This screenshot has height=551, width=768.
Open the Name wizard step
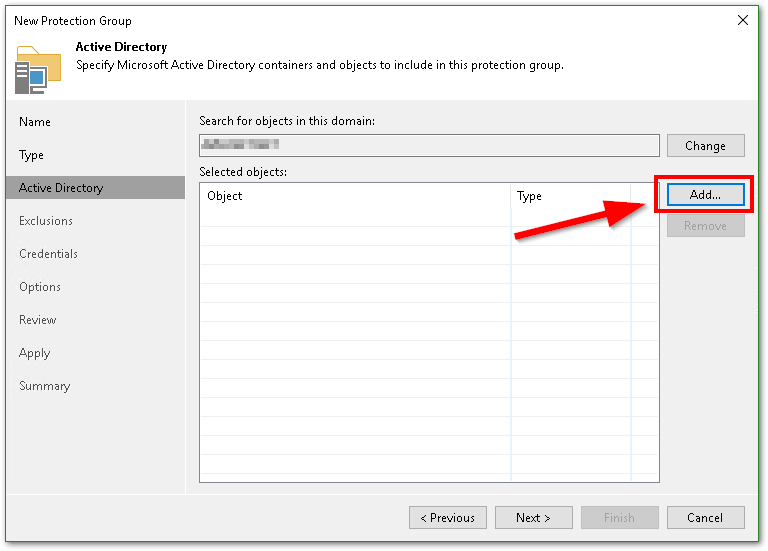click(x=35, y=122)
